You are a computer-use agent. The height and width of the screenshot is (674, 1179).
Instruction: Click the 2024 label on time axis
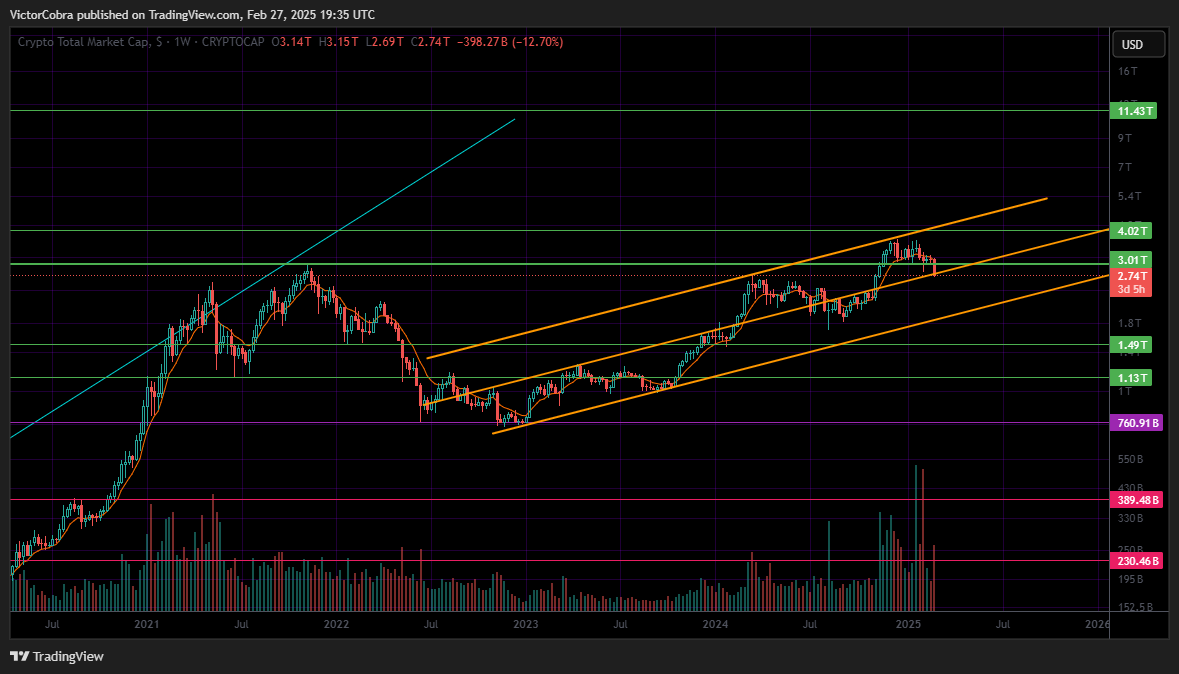point(715,624)
